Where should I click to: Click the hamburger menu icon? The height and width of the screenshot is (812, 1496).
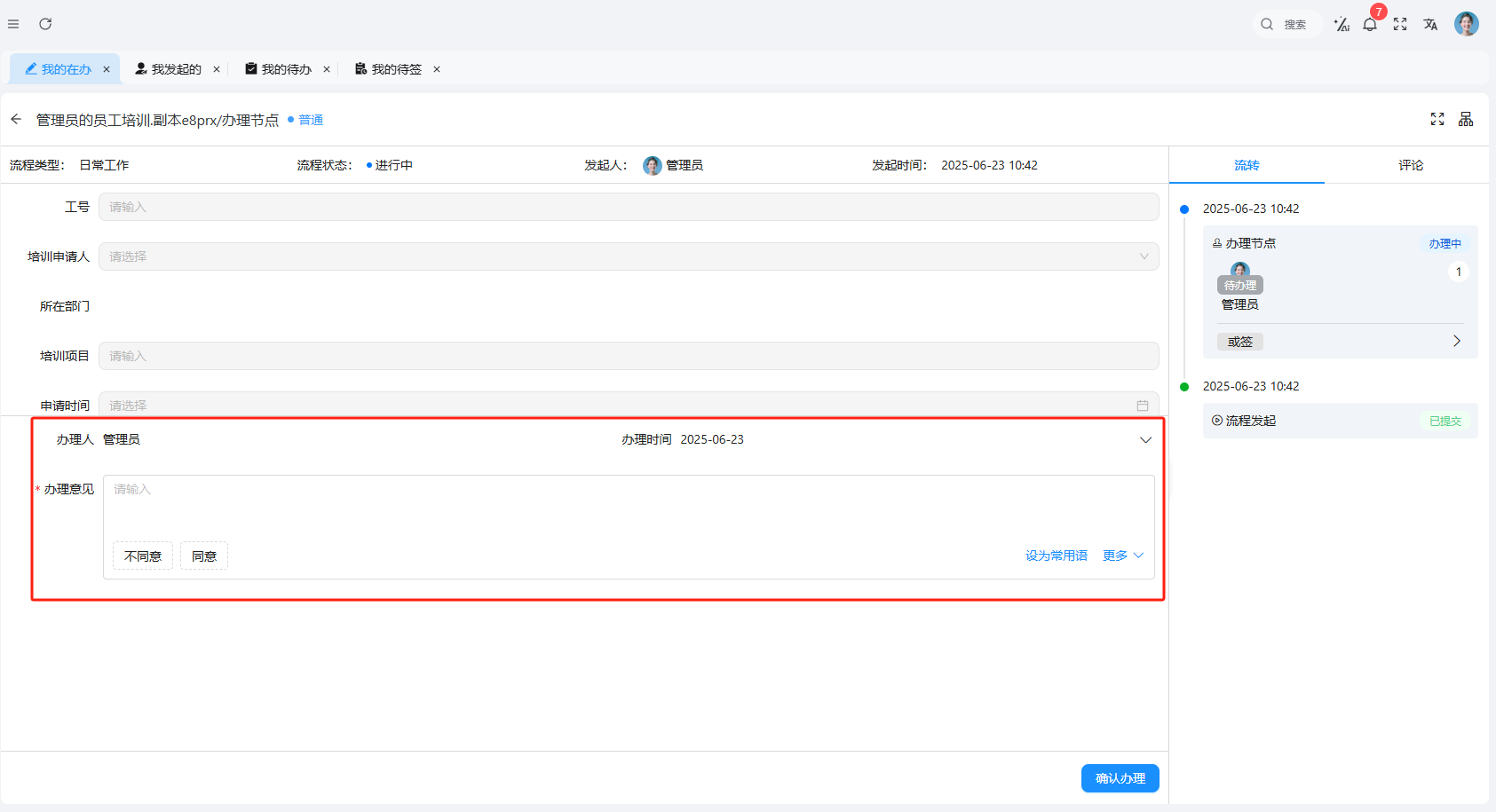coord(13,24)
